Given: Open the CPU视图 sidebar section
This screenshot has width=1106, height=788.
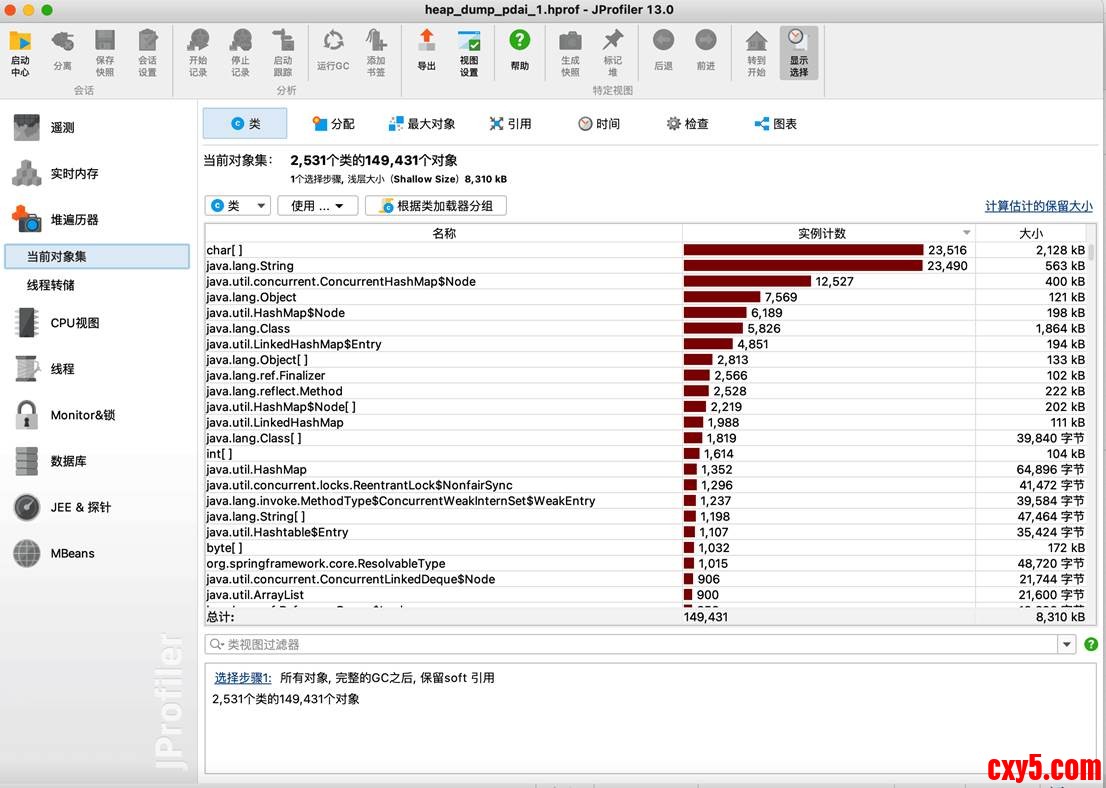Looking at the screenshot, I should pyautogui.click(x=74, y=323).
